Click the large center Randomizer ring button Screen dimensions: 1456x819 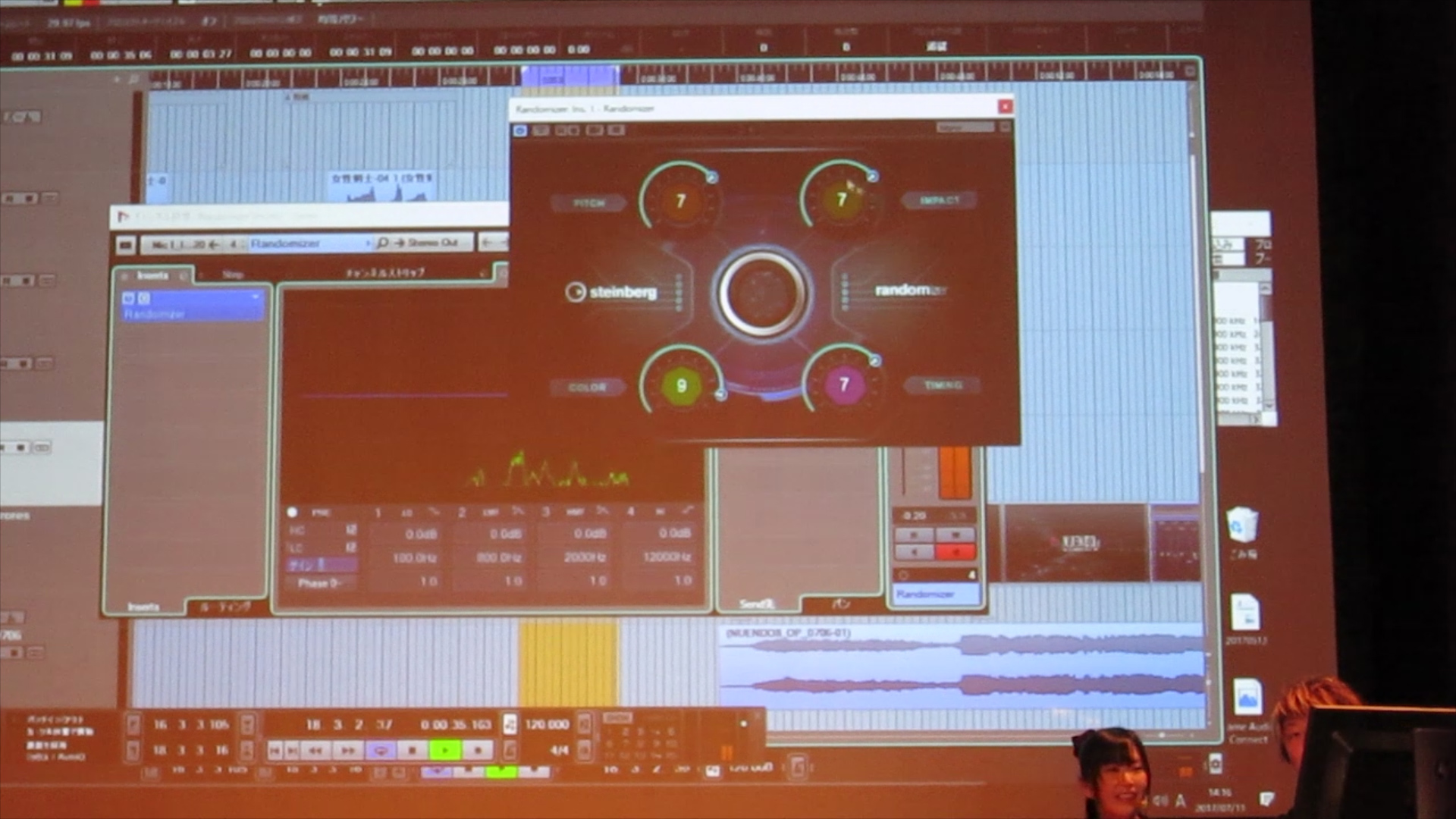point(762,292)
